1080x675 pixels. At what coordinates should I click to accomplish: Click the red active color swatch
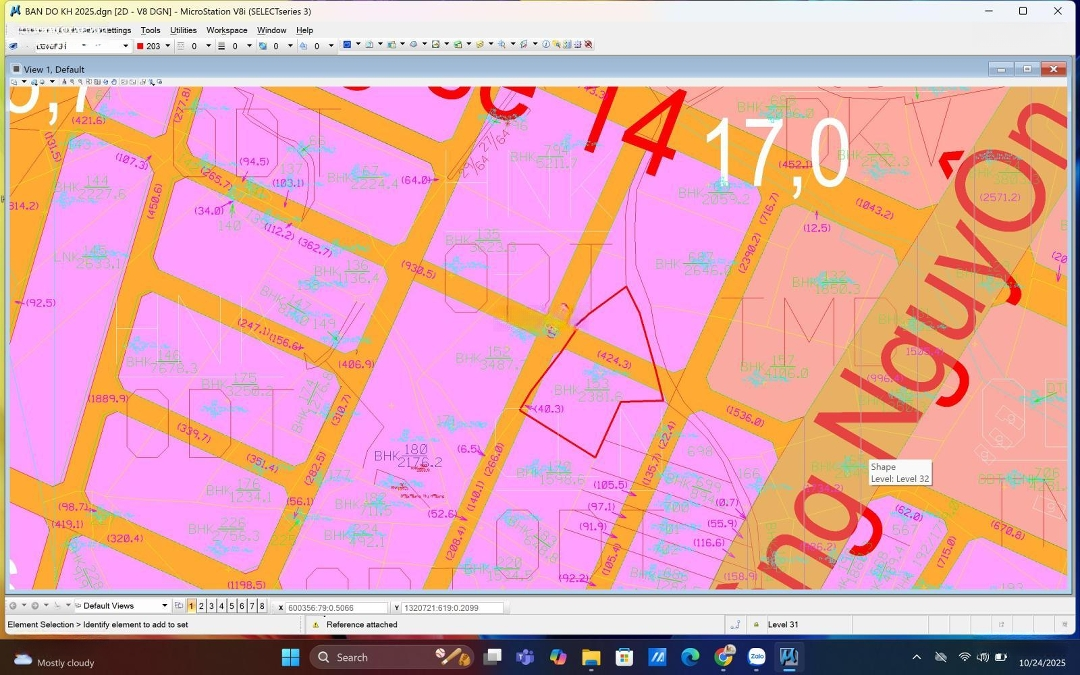click(140, 46)
